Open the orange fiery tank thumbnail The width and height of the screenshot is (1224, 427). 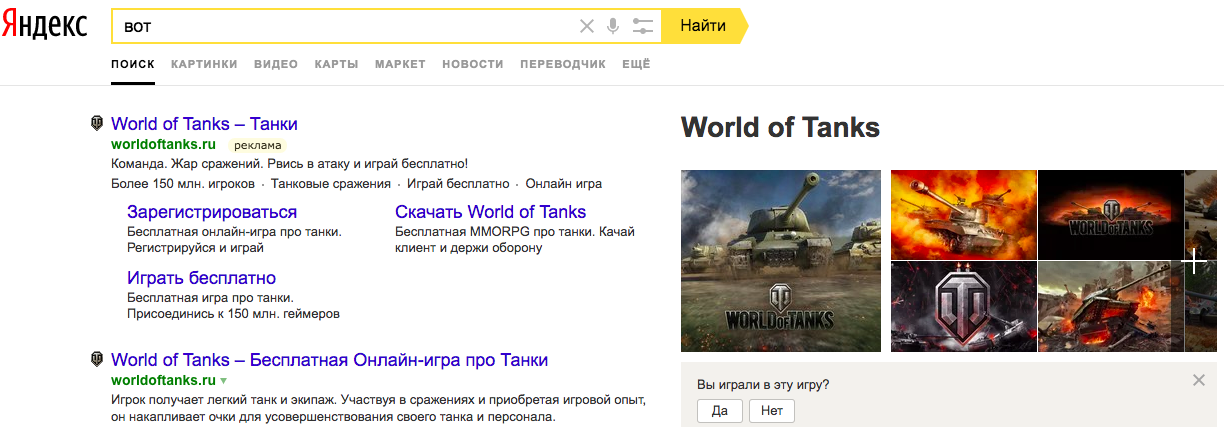point(963,214)
